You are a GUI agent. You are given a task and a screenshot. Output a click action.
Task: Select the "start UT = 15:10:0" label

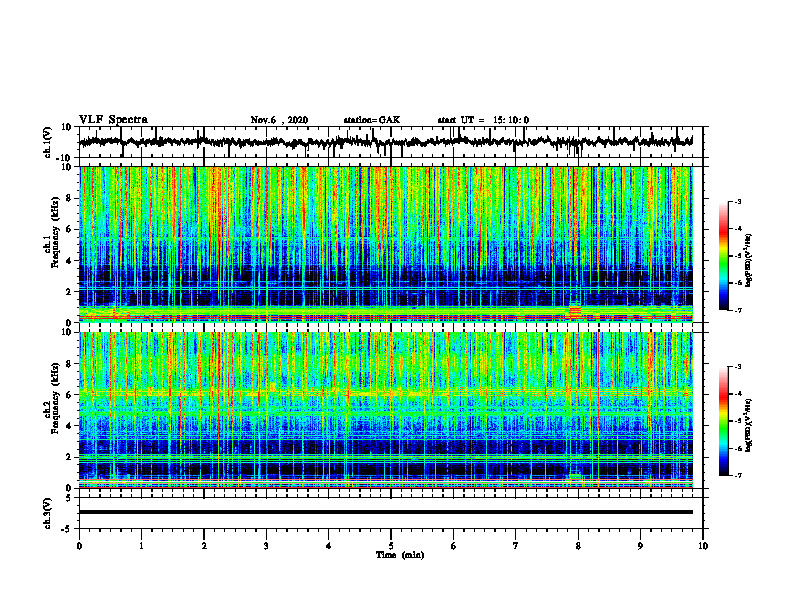pos(483,120)
